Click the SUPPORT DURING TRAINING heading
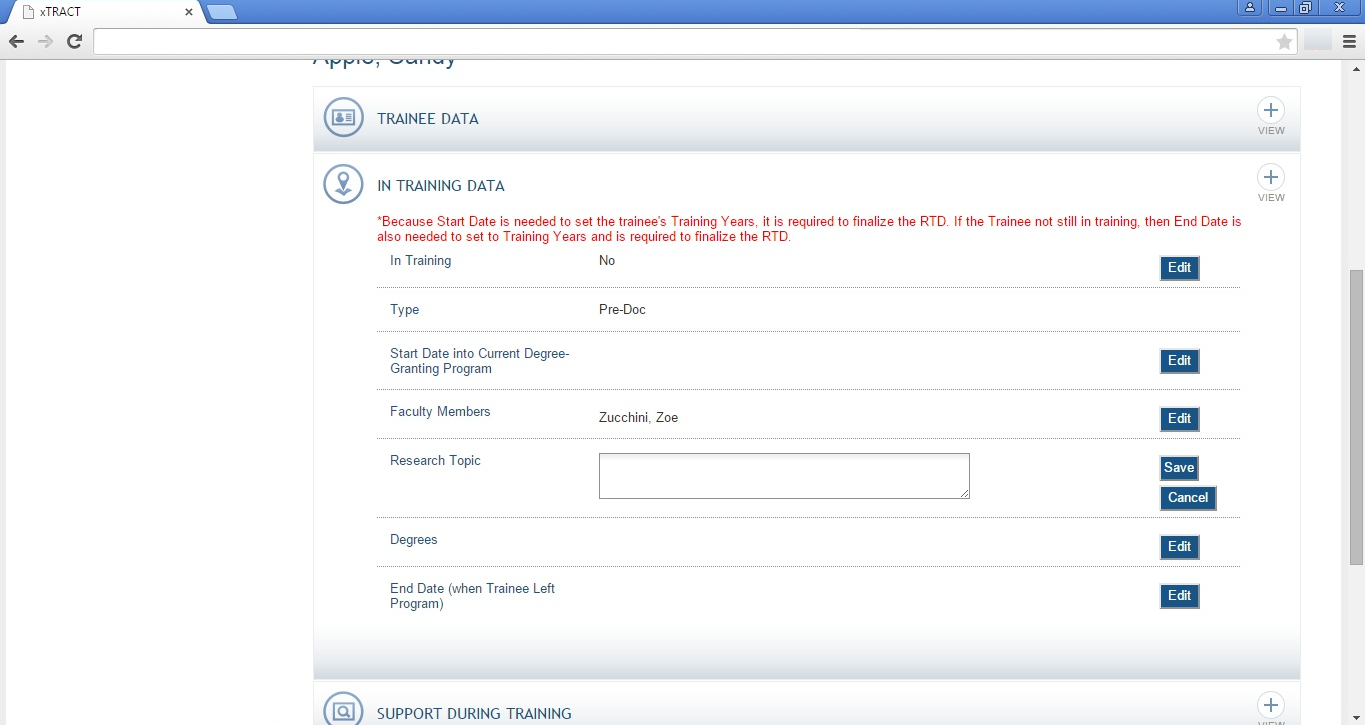The width and height of the screenshot is (1365, 725). (x=474, y=714)
